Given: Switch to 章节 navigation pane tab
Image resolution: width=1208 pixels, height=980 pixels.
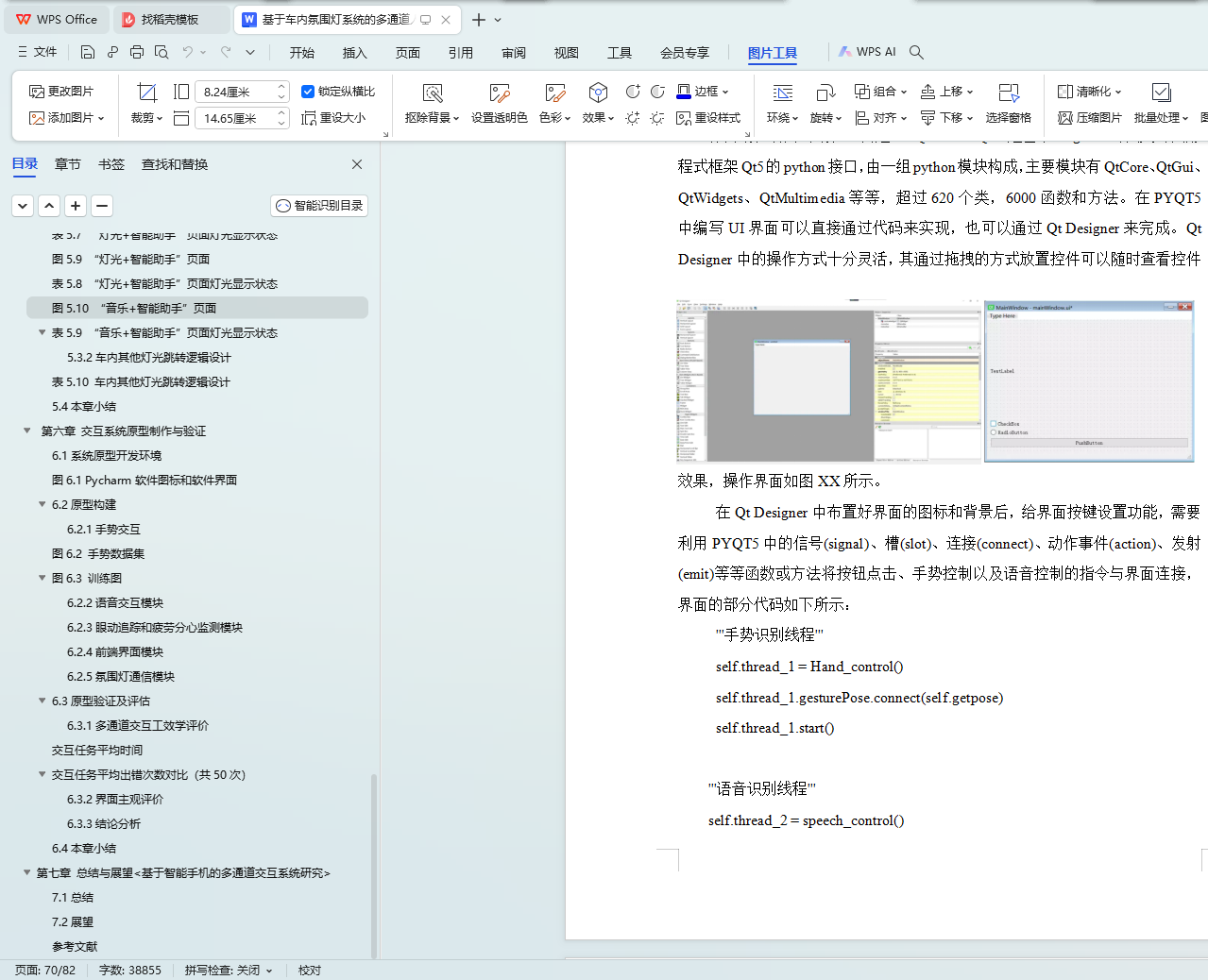Looking at the screenshot, I should pyautogui.click(x=67, y=164).
